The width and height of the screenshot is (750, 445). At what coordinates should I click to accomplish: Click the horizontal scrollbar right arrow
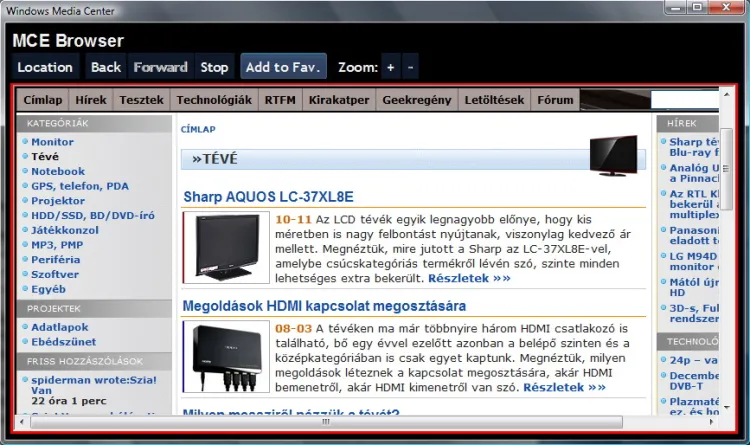(x=712, y=422)
